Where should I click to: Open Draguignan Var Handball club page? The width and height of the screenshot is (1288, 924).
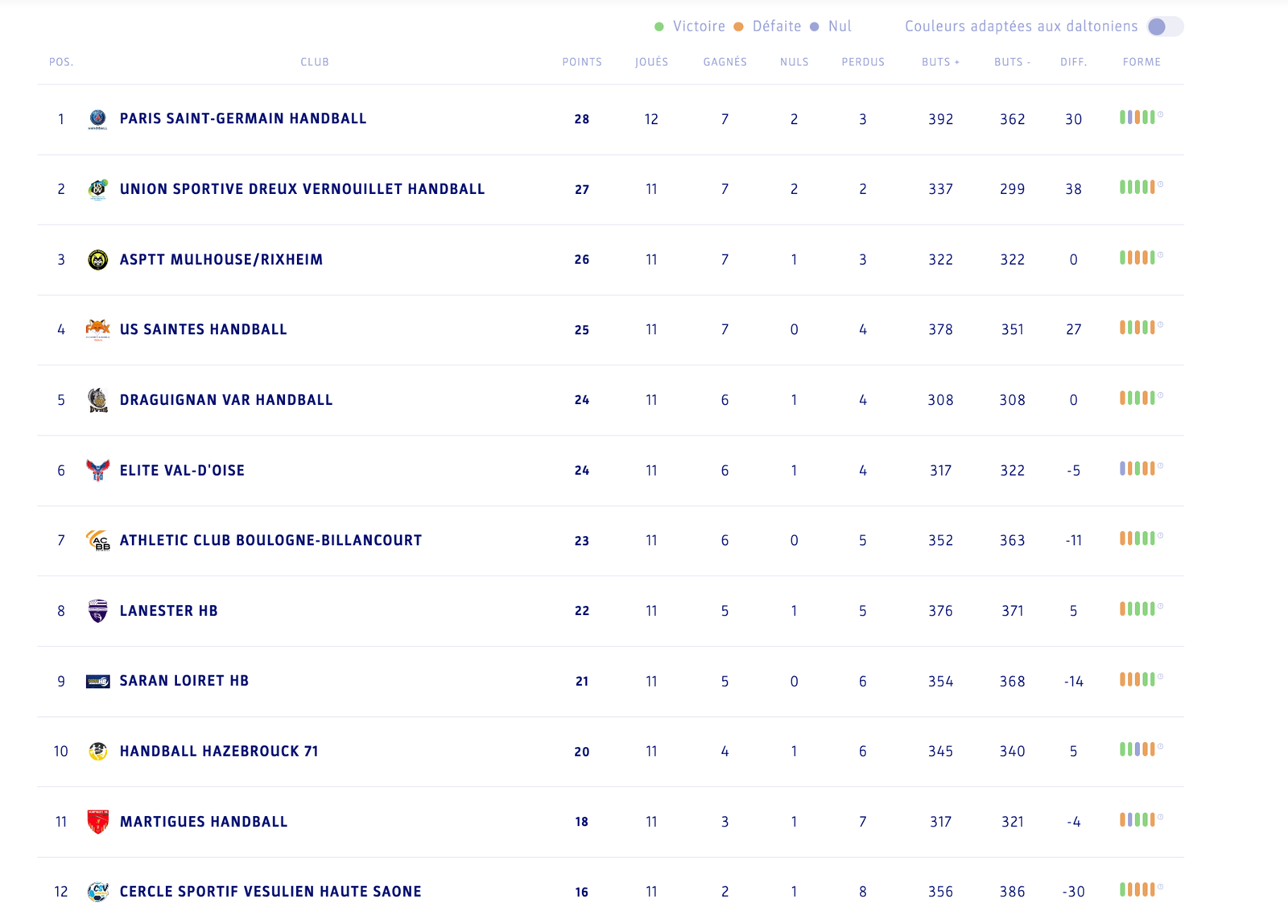click(226, 400)
